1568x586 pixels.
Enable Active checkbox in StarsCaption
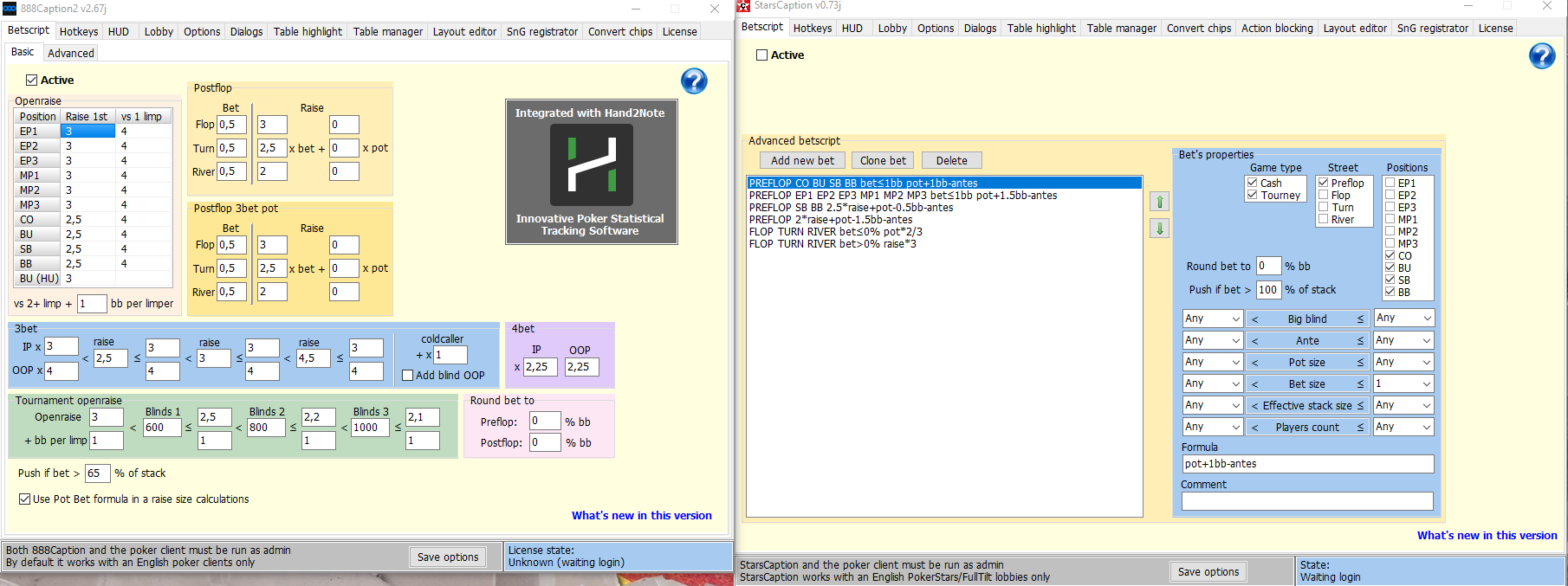(761, 55)
